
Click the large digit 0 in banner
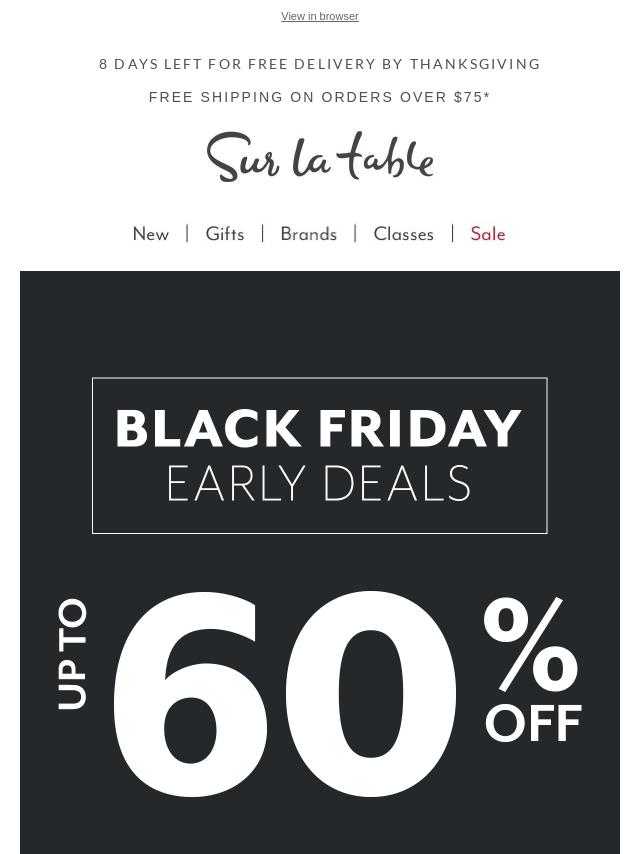(371, 696)
